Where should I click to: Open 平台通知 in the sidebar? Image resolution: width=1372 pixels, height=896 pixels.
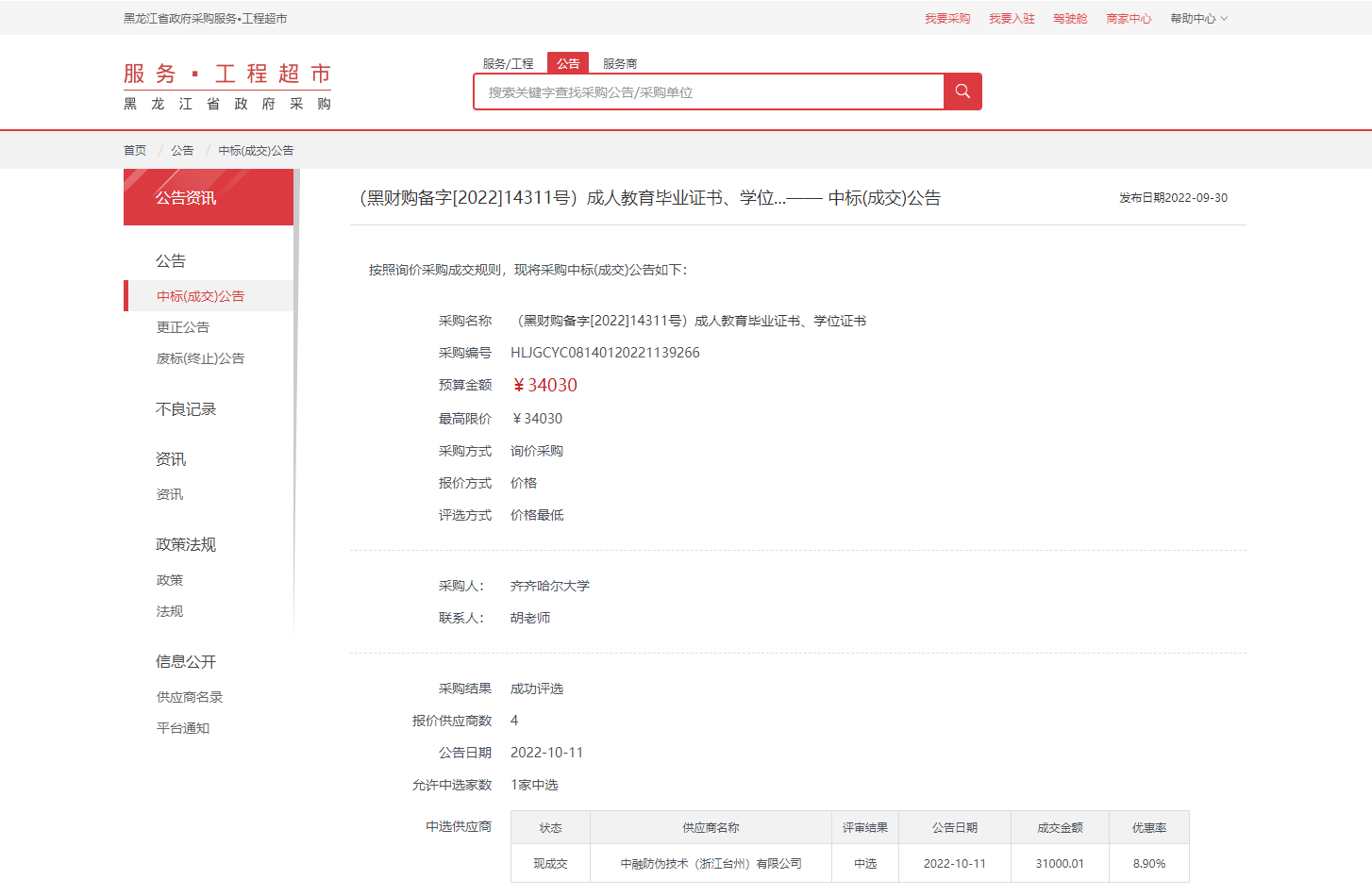pos(183,728)
